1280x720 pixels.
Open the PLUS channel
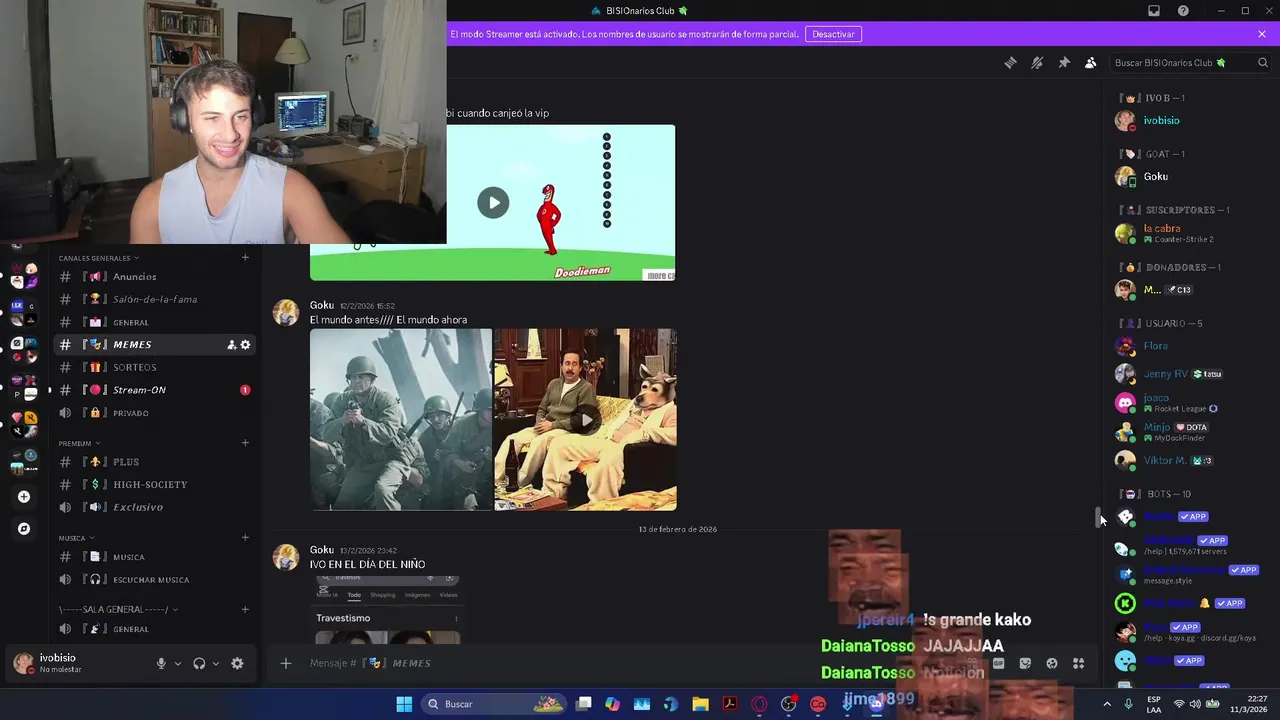tap(154, 462)
